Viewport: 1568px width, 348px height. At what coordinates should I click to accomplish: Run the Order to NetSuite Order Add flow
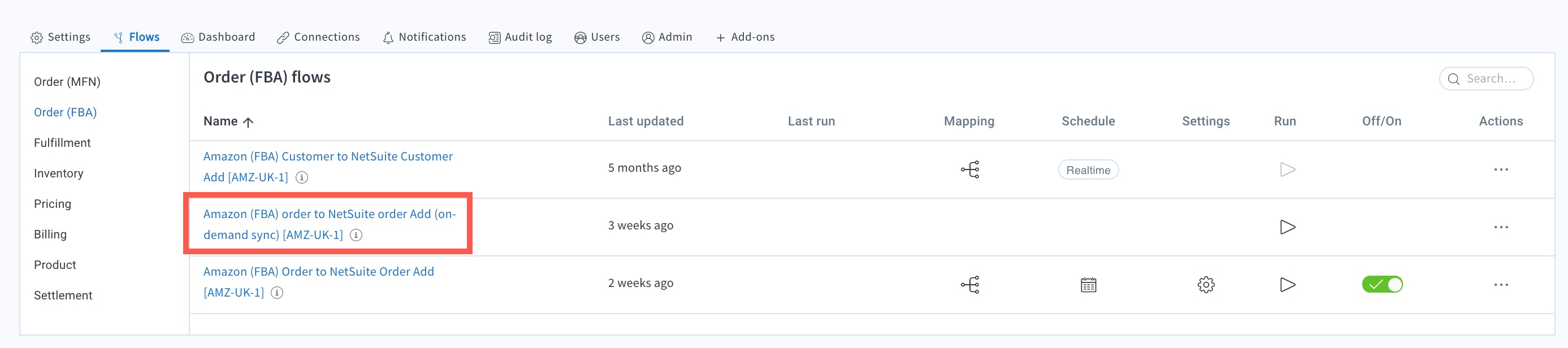(1287, 285)
